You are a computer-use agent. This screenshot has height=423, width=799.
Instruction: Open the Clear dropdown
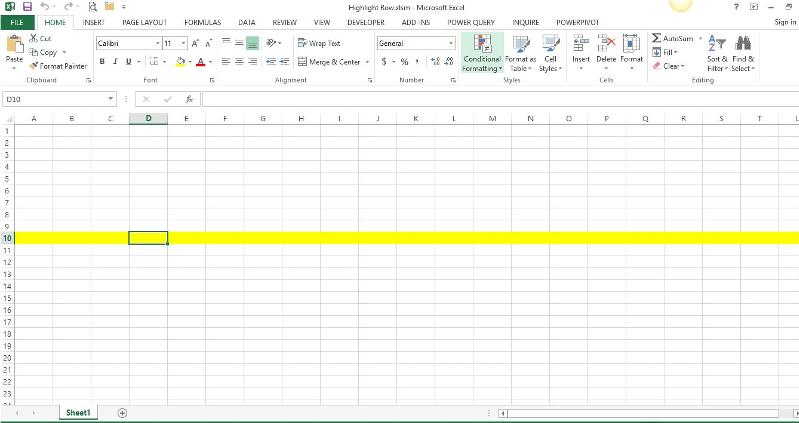669,66
